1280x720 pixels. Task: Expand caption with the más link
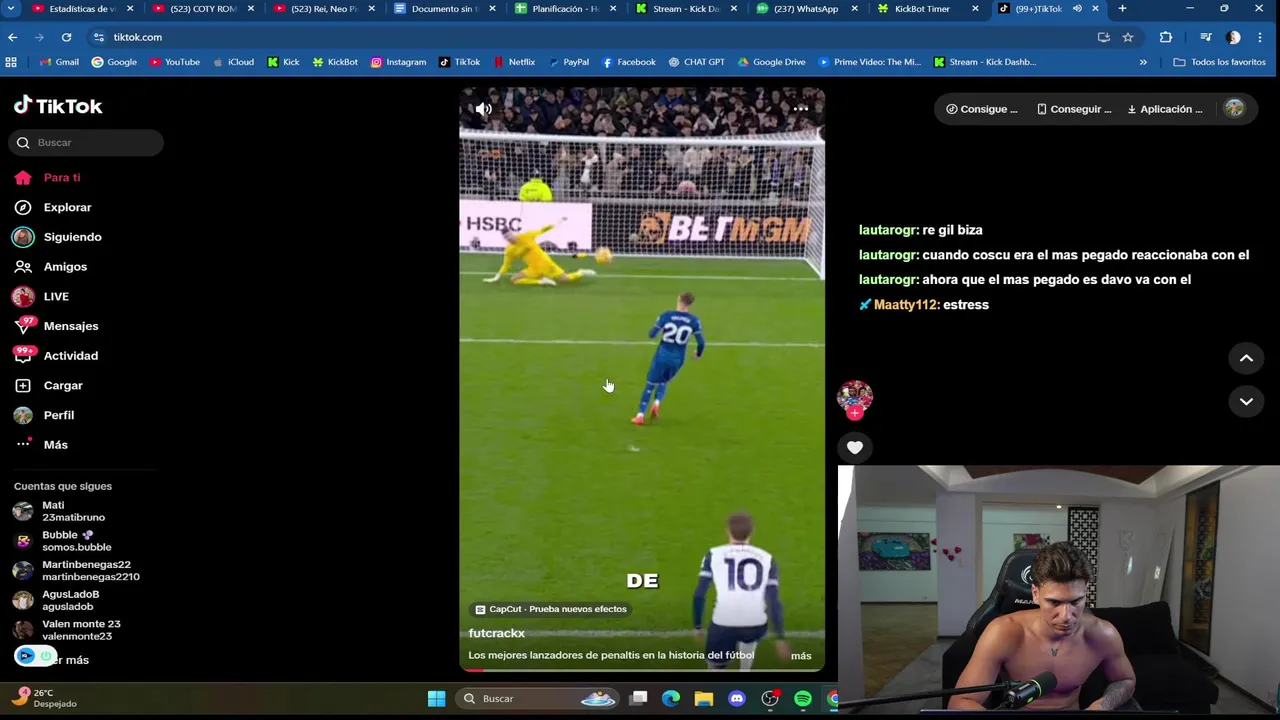(801, 656)
